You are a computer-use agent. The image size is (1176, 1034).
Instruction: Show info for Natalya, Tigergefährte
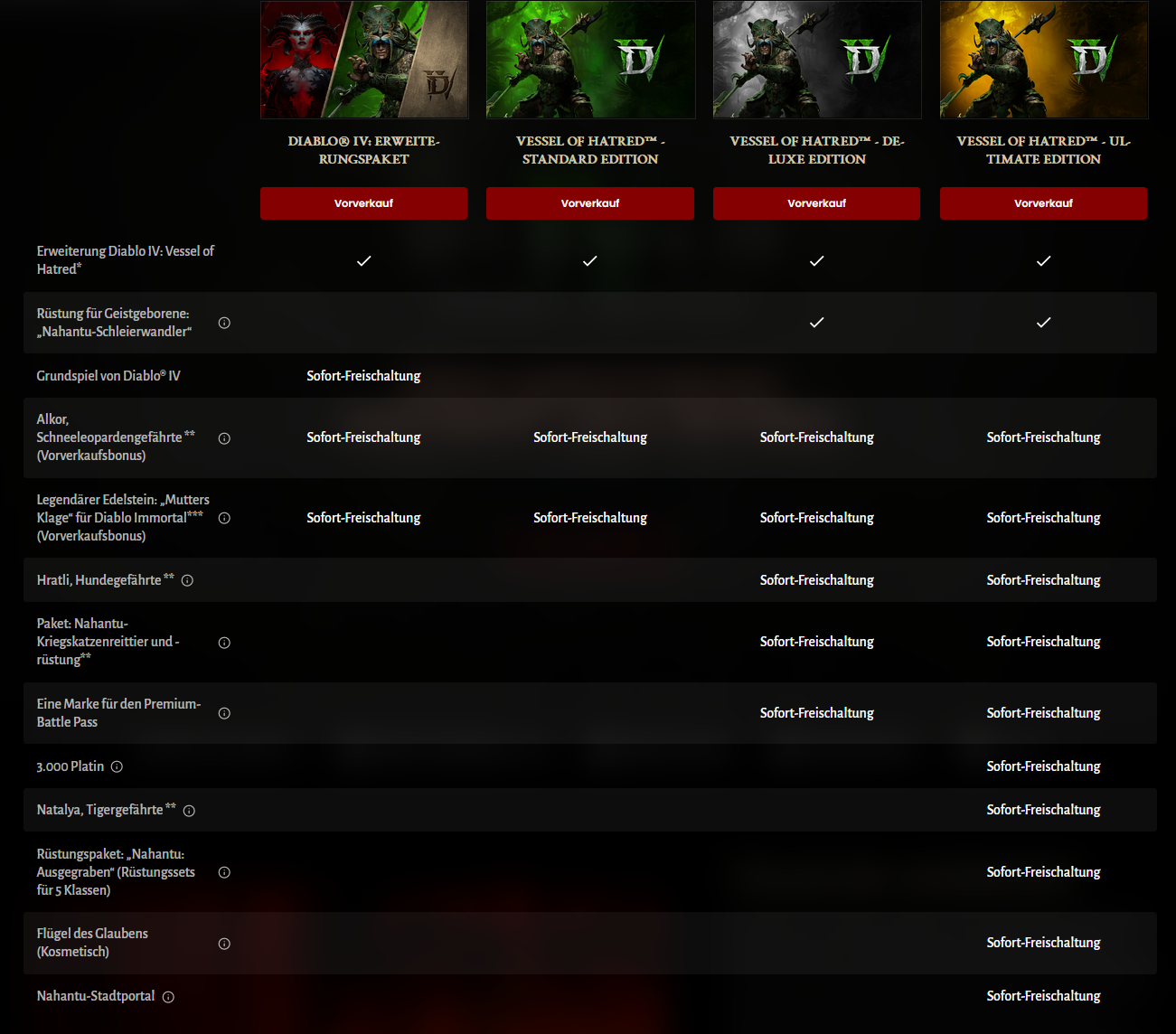click(x=189, y=810)
